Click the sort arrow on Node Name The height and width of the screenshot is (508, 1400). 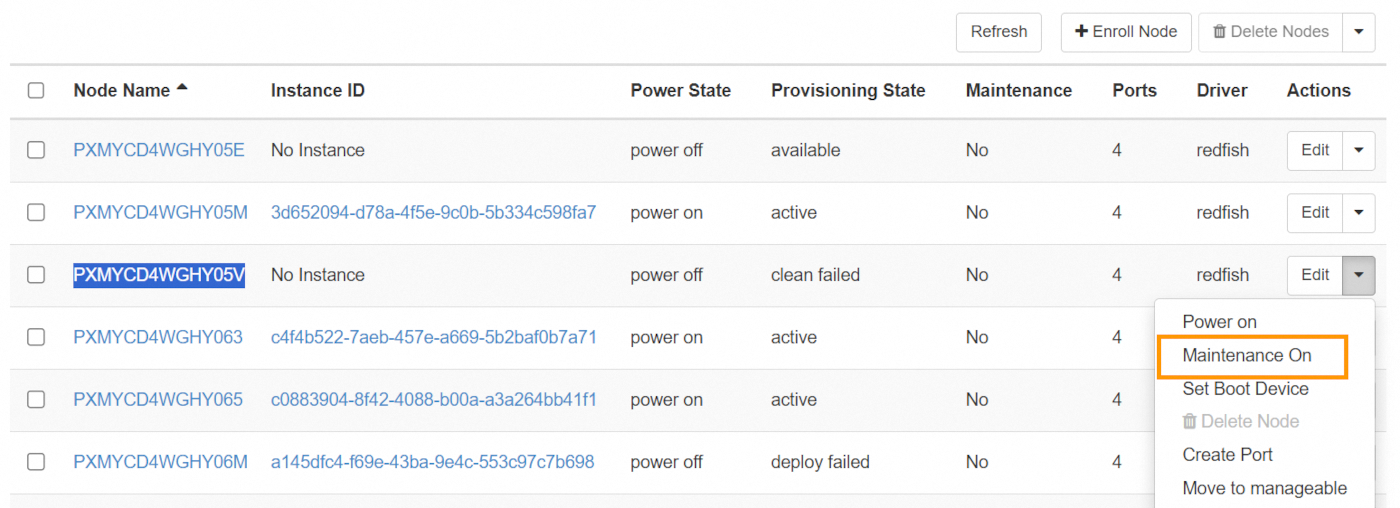(182, 88)
